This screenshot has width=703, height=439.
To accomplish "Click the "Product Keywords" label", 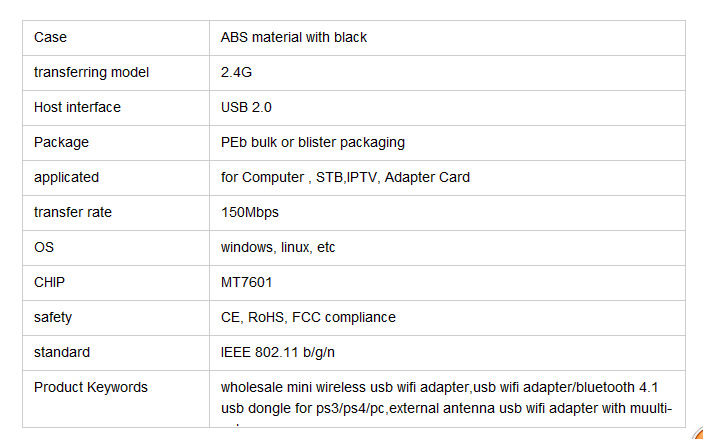I will [x=90, y=387].
